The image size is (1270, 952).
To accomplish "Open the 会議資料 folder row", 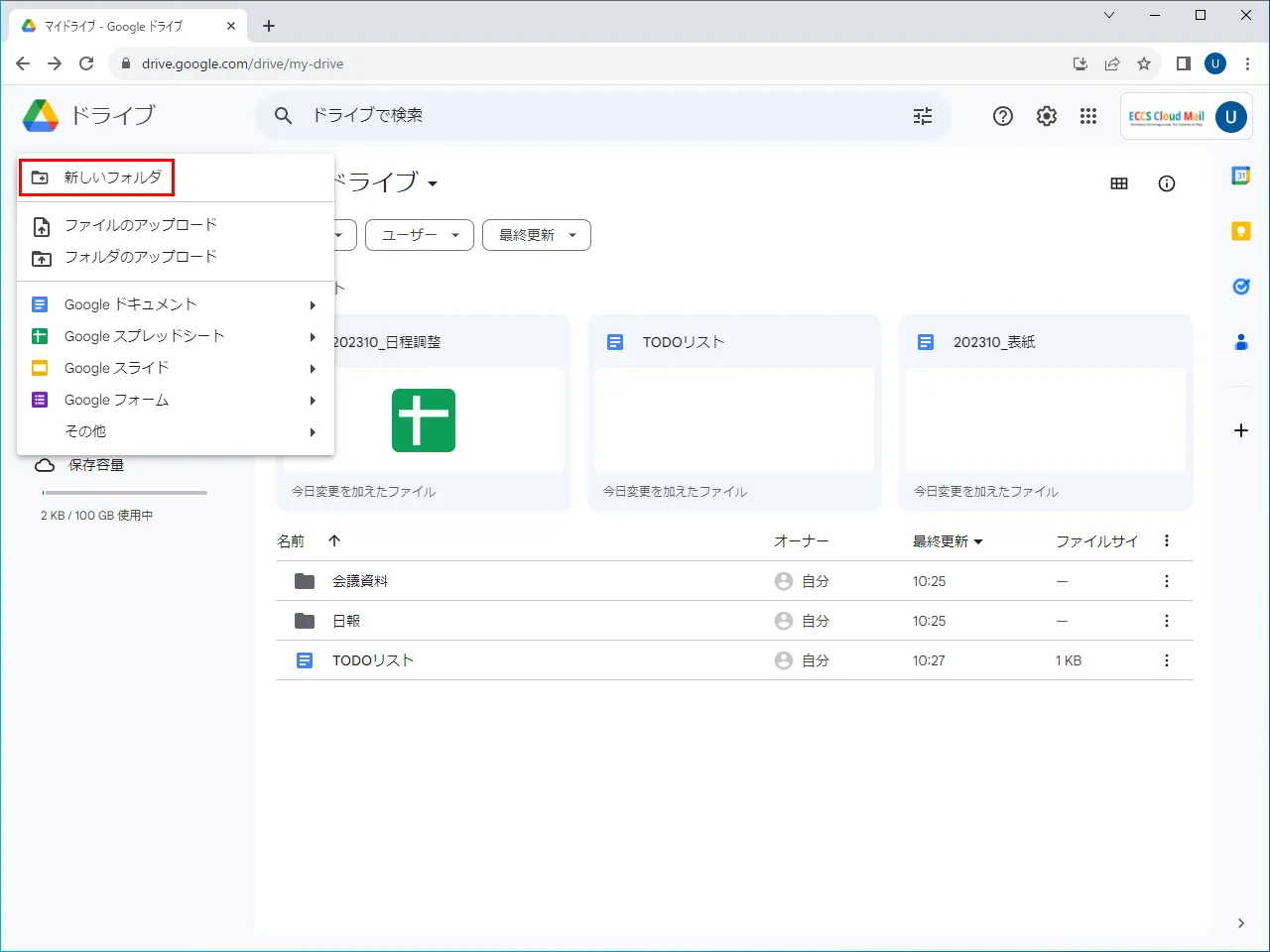I will pyautogui.click(x=360, y=581).
